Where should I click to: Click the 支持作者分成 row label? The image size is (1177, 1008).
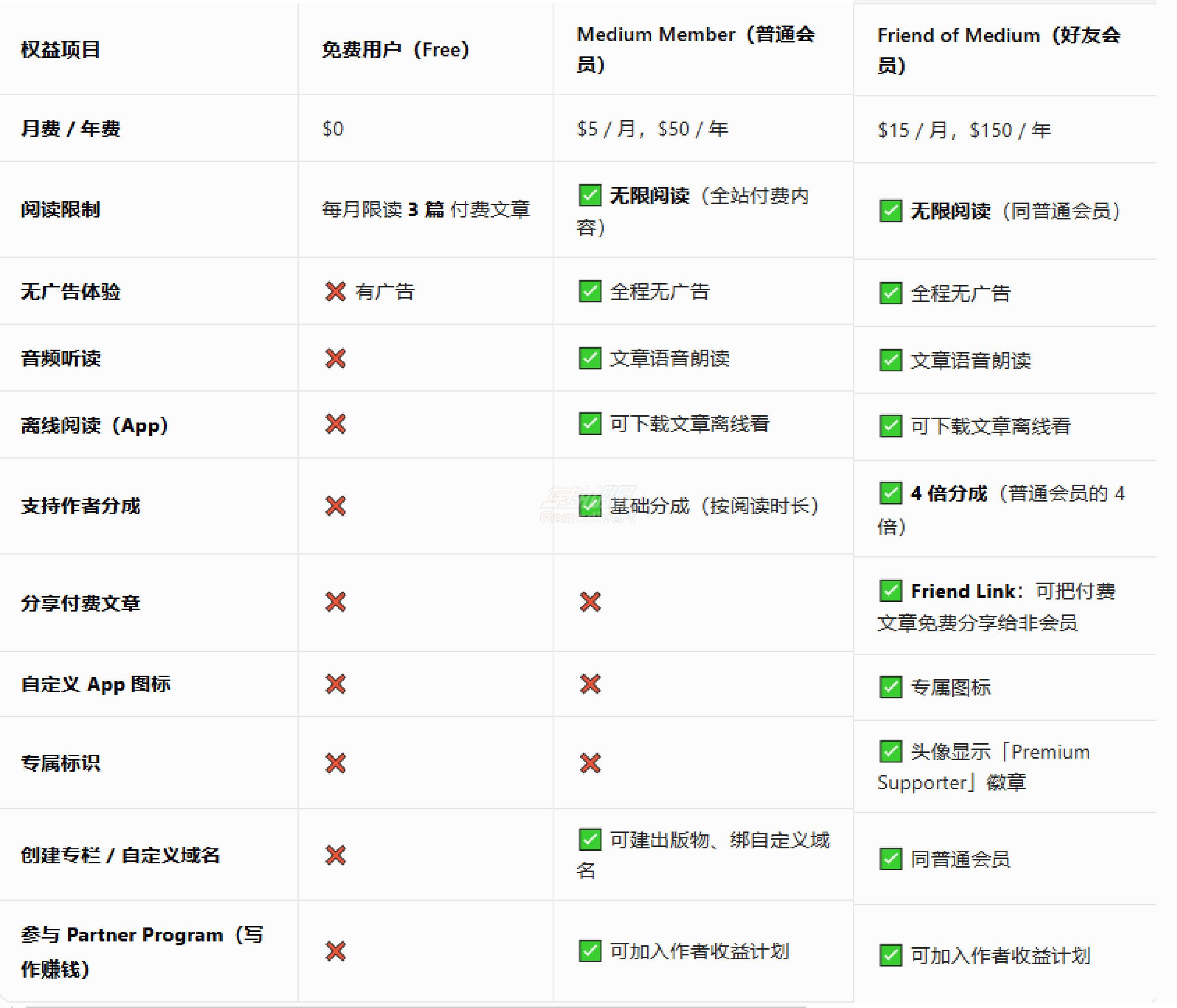tap(81, 506)
